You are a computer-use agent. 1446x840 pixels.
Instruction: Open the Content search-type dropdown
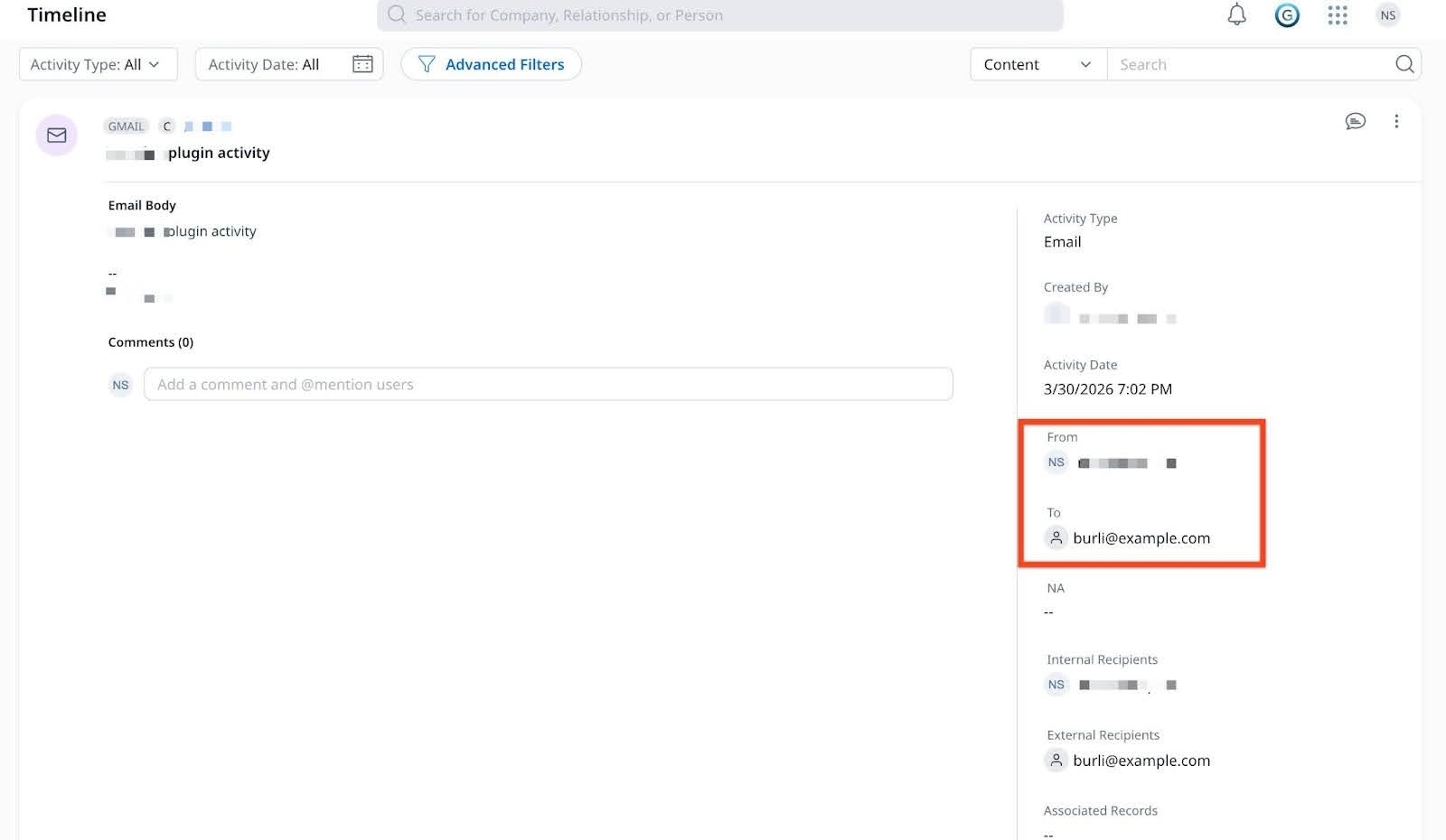[1038, 64]
